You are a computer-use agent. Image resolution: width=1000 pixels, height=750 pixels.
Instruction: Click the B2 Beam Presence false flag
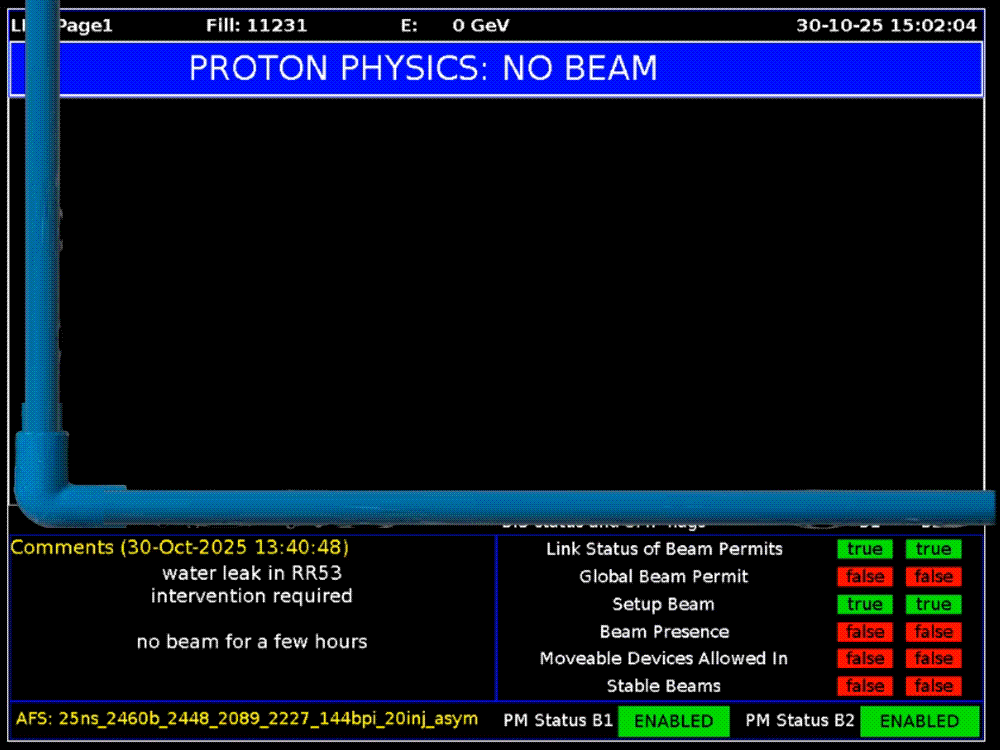tap(933, 632)
